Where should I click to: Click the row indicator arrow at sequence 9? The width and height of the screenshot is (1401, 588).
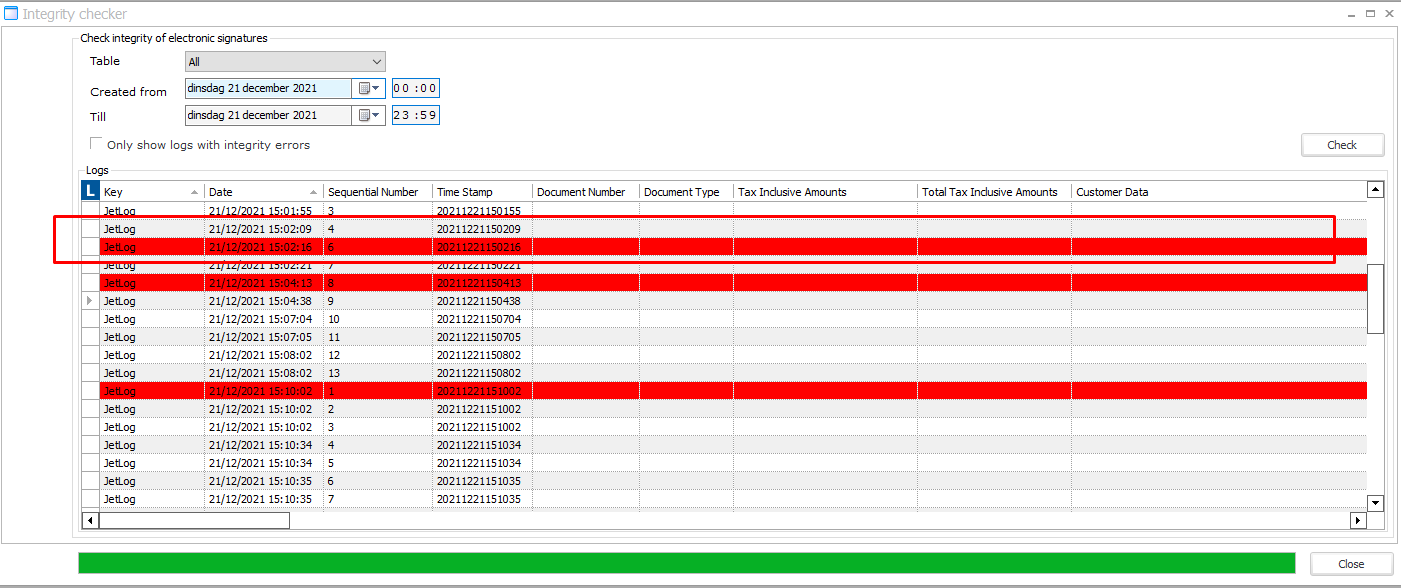coord(90,301)
